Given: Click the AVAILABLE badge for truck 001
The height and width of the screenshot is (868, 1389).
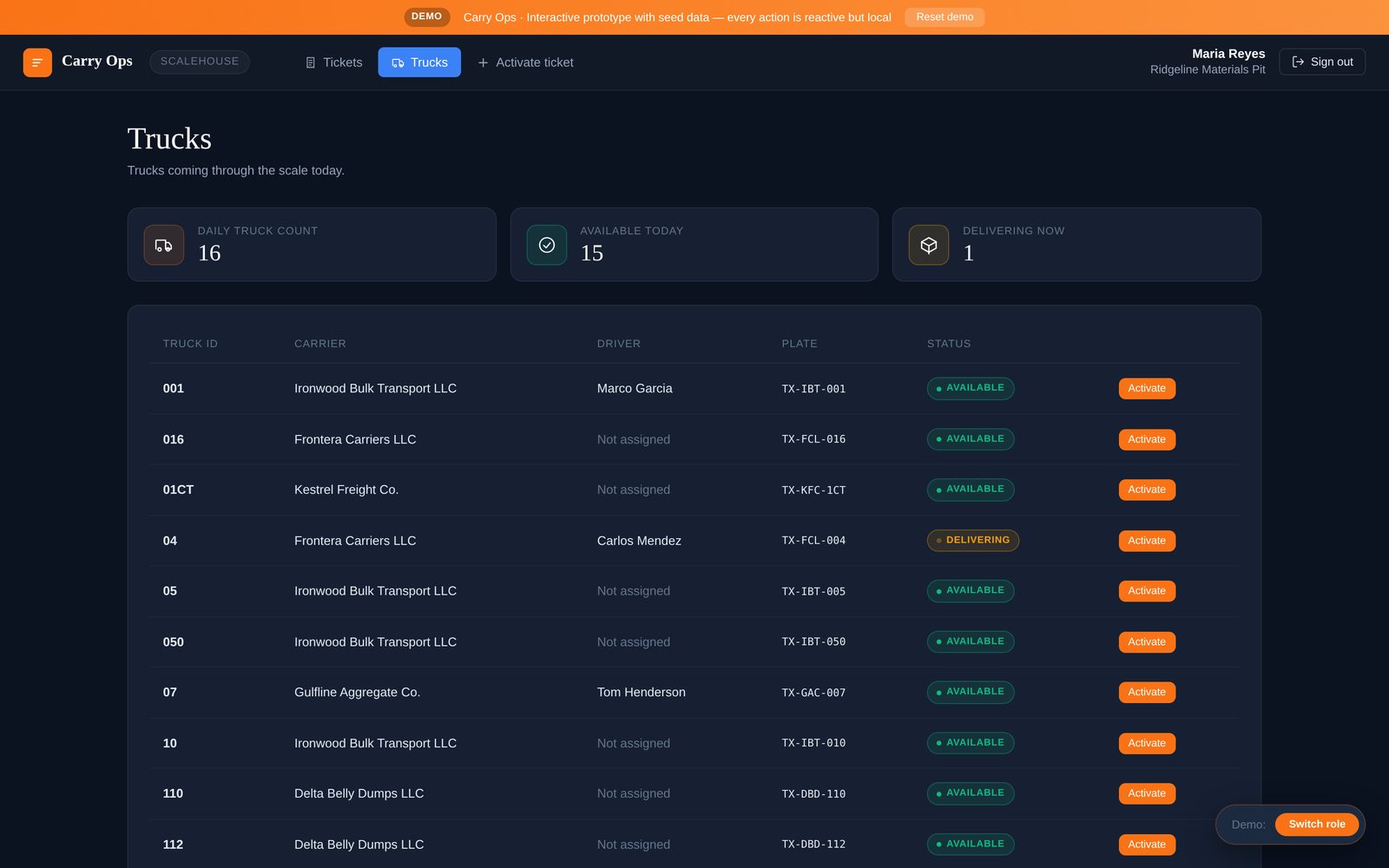Looking at the screenshot, I should [x=971, y=389].
